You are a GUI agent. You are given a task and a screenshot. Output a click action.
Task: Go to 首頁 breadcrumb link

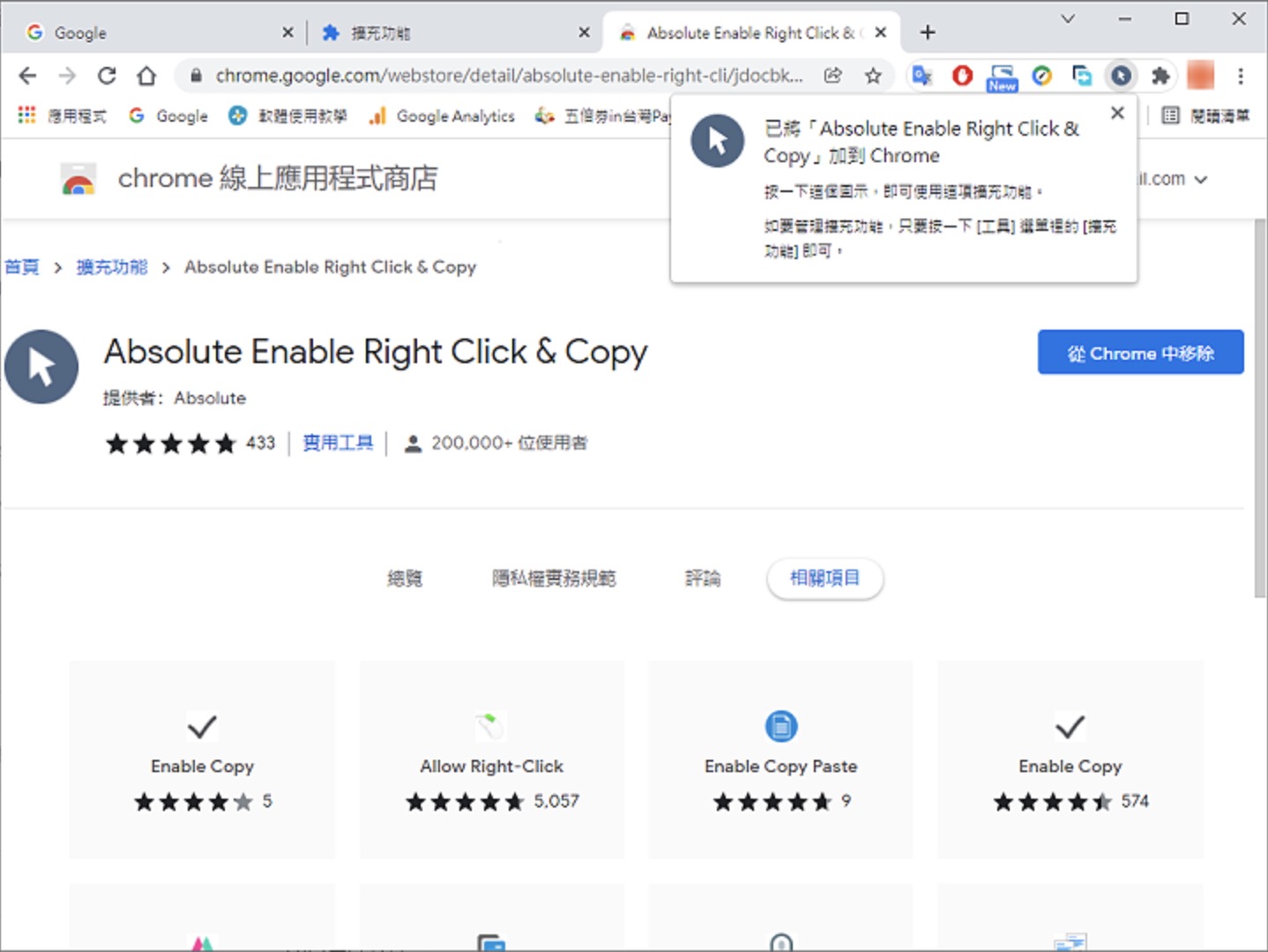pos(22,267)
